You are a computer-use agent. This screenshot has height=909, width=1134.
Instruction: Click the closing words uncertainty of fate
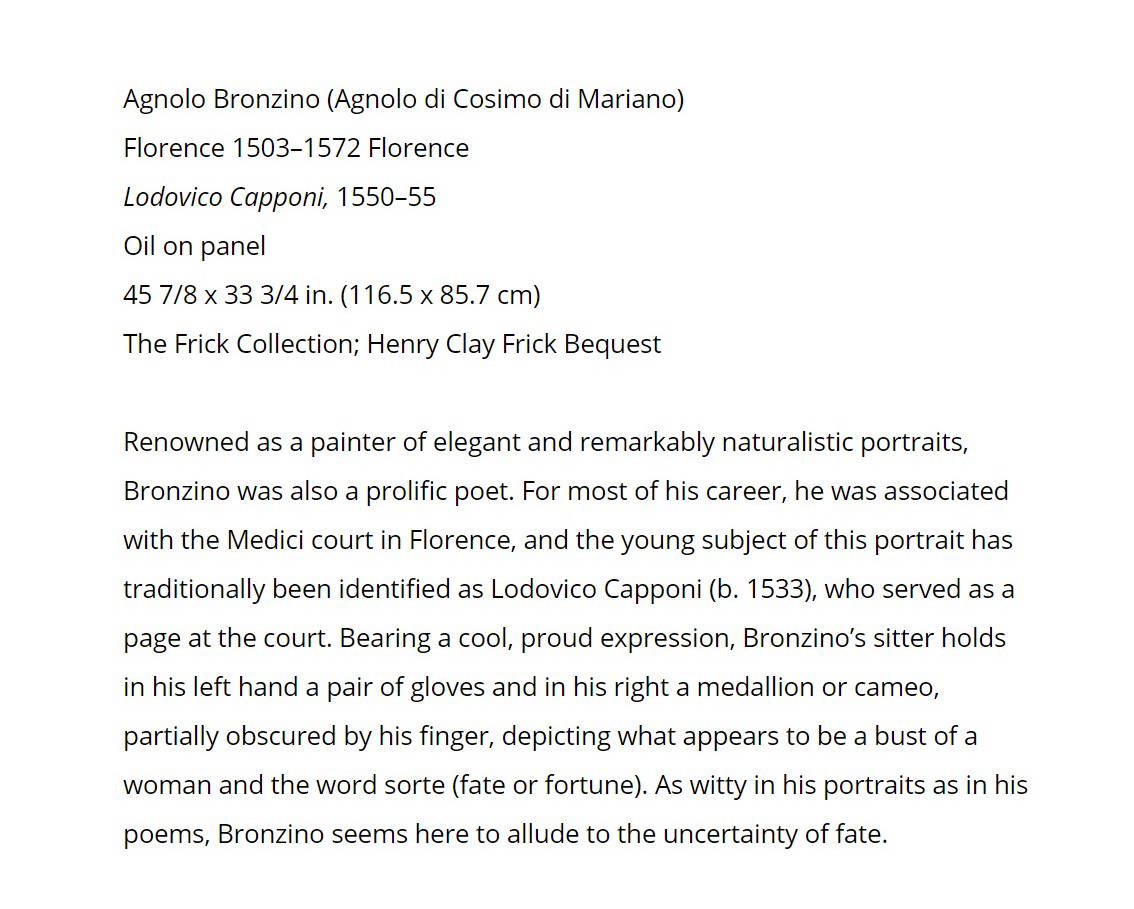775,835
